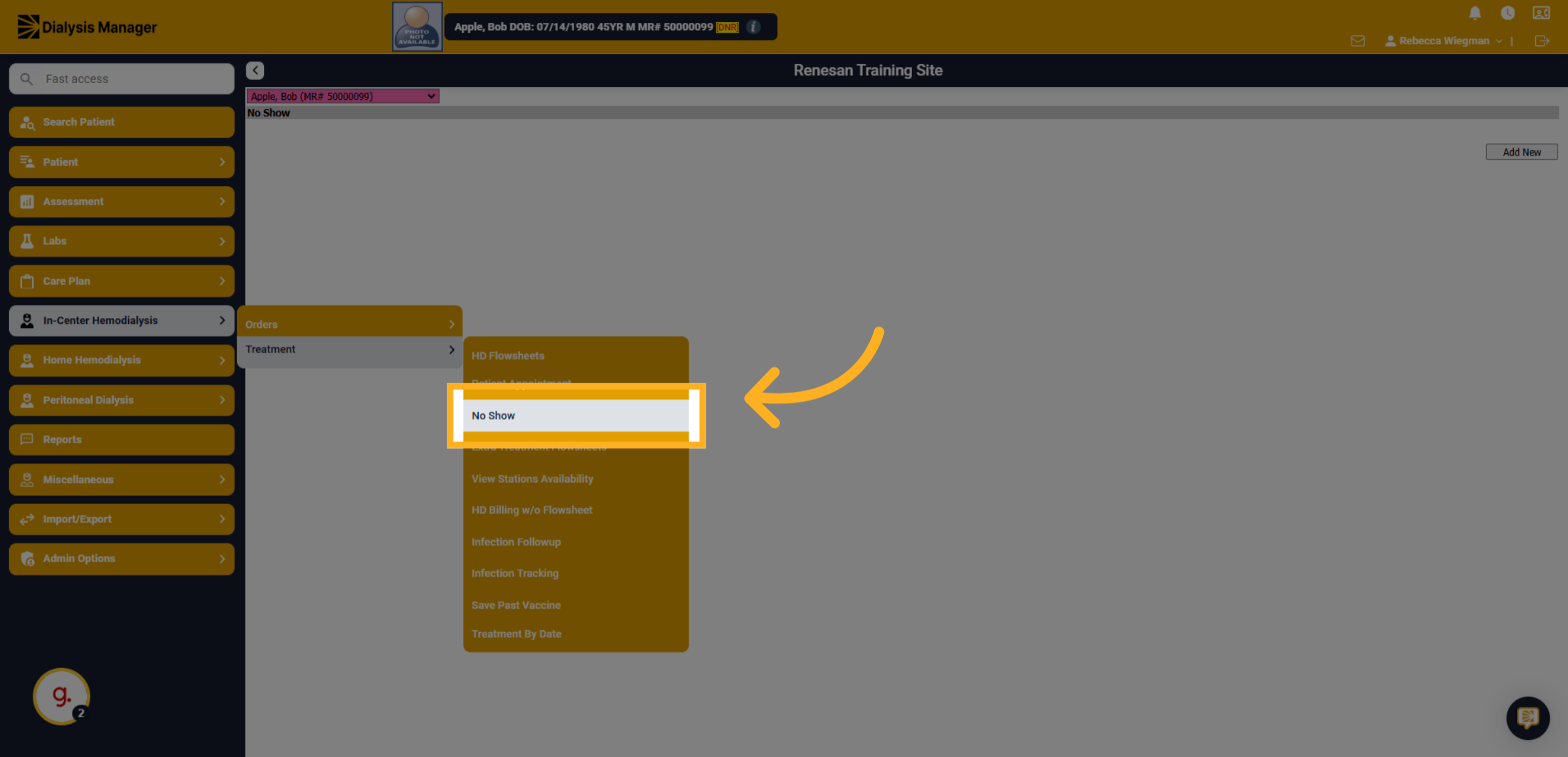
Task: Open Rebecca Wiegman user dropdown
Action: (x=1444, y=40)
